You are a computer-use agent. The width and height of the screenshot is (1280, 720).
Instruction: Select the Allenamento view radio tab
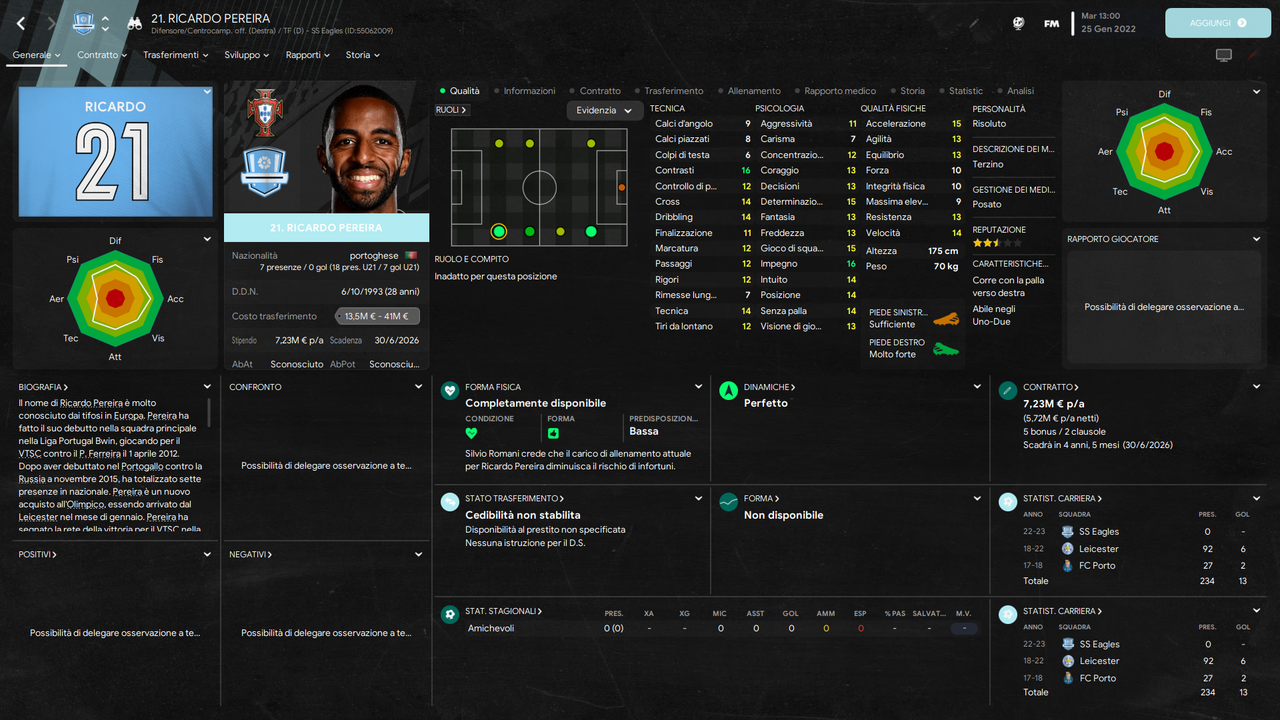749,91
